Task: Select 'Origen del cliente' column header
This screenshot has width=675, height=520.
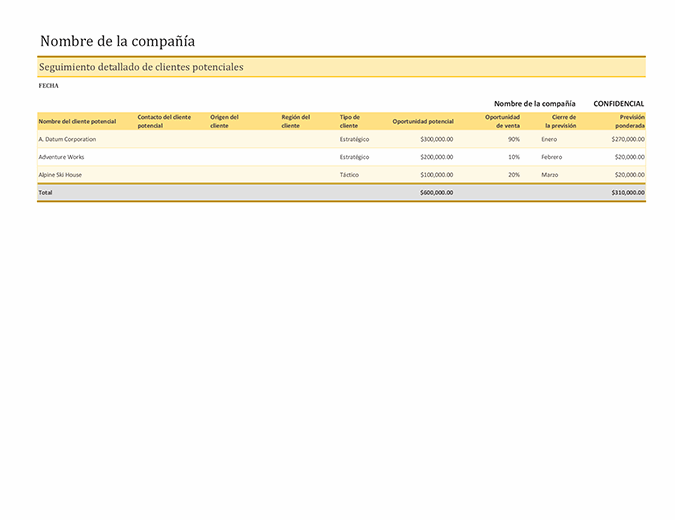Action: pos(224,121)
